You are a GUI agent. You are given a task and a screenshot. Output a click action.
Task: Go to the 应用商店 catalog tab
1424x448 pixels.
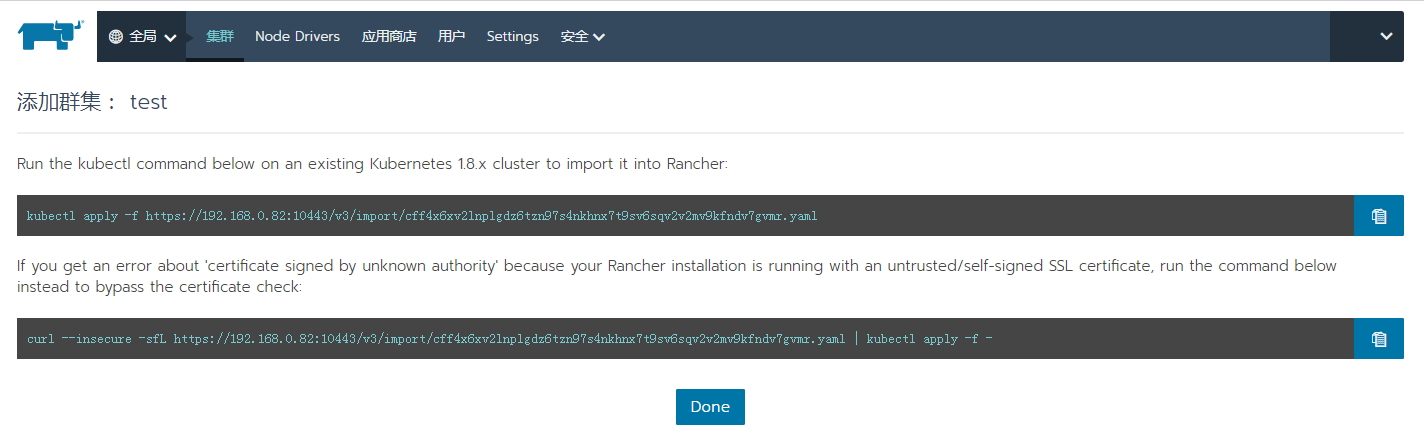coord(389,36)
